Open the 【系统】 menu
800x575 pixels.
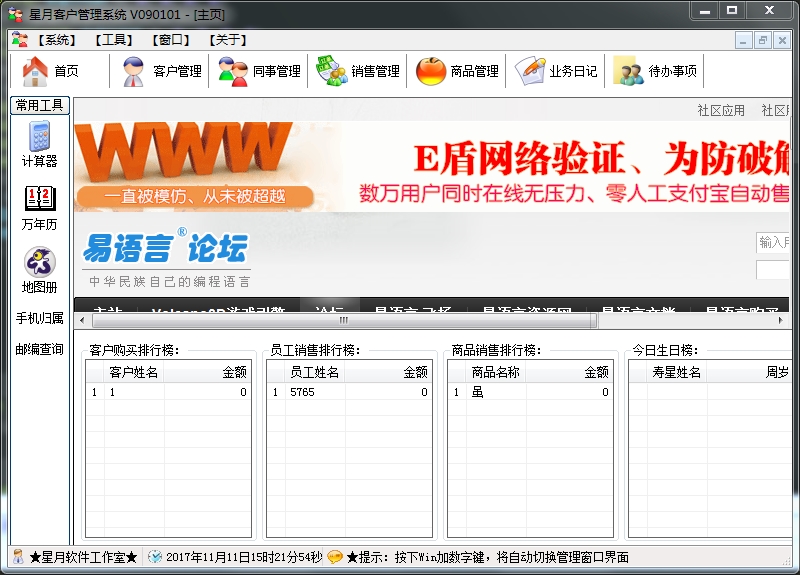coord(57,40)
